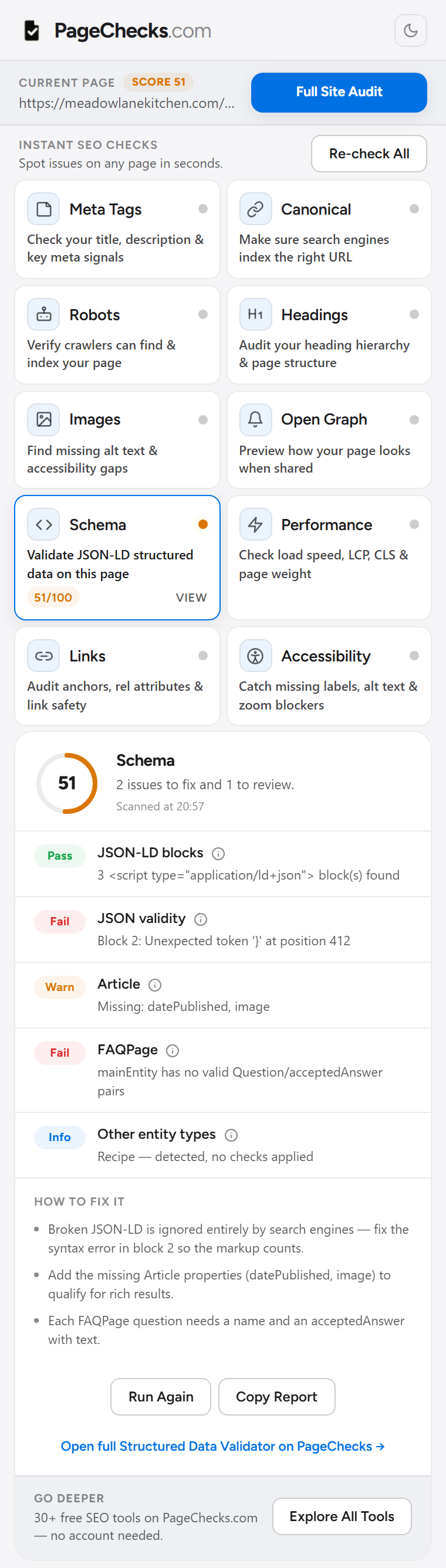
Task: Click the Accessibility person icon
Action: point(255,656)
